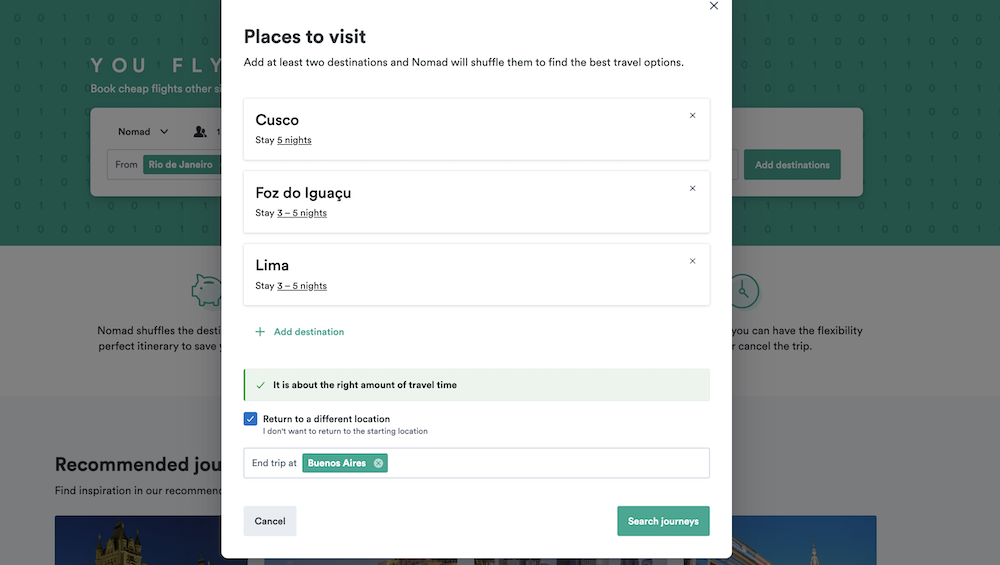
Task: Click the End trip at input field
Action: click(x=476, y=463)
